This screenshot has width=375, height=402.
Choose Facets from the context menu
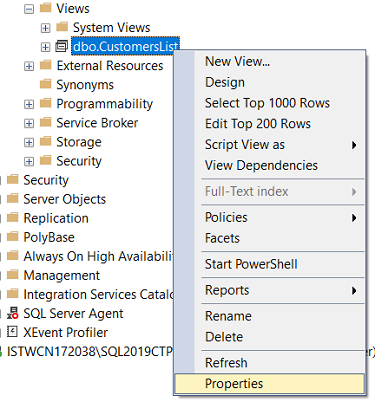269,238
